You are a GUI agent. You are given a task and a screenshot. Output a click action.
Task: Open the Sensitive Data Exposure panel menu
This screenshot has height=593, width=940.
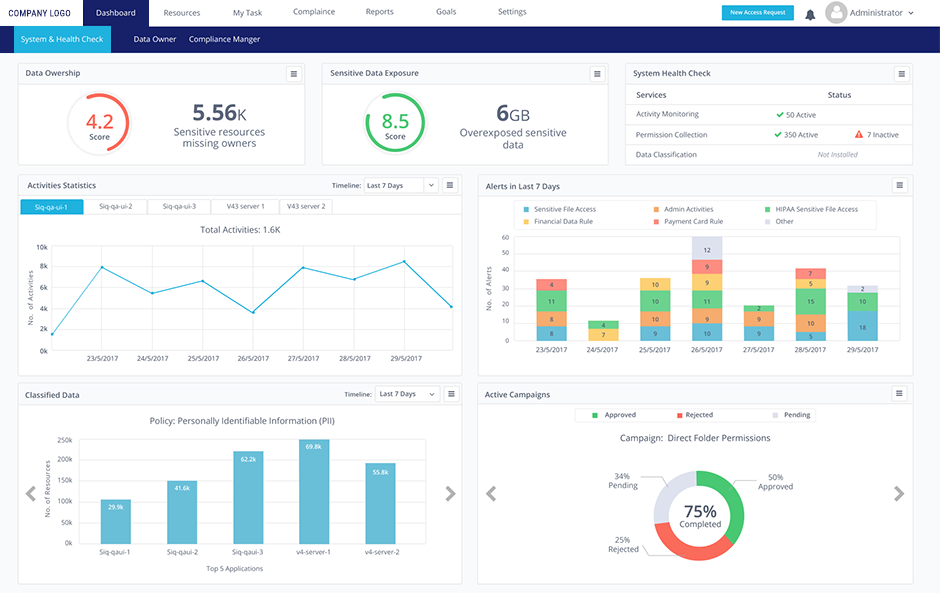point(597,73)
